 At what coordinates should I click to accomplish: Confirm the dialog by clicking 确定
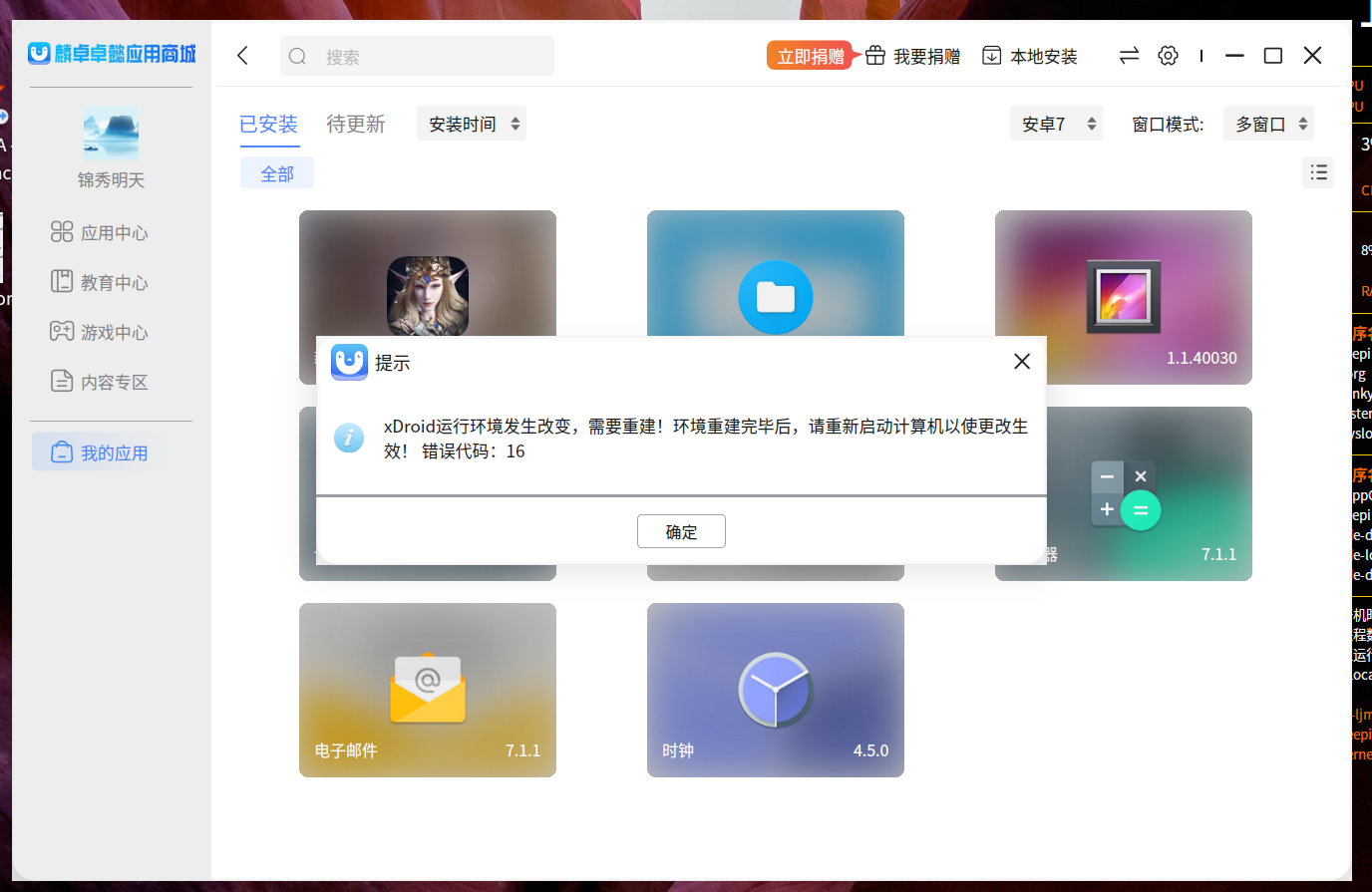pos(681,531)
